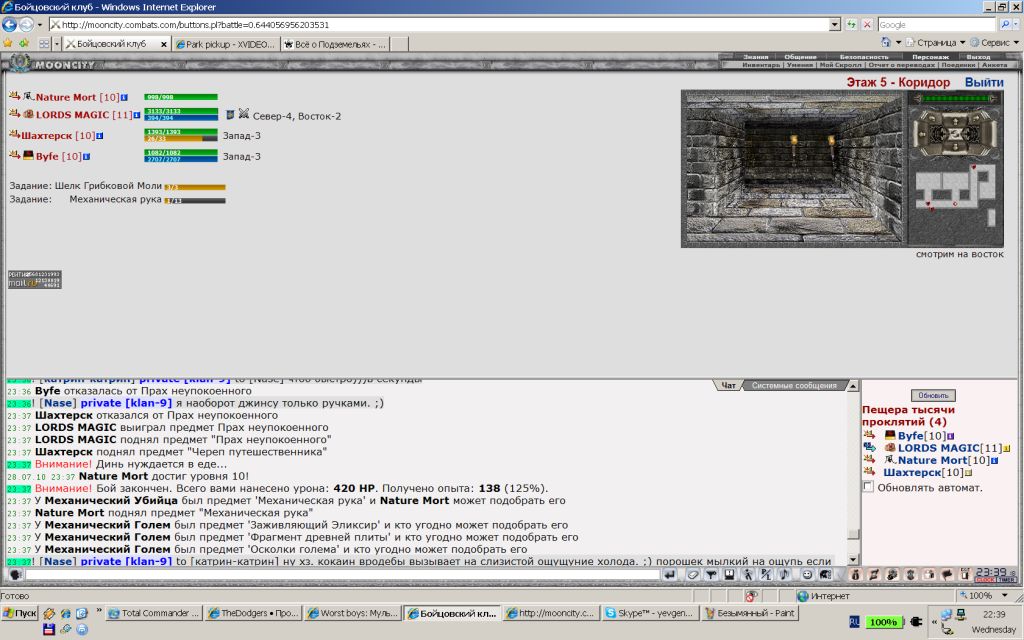Image resolution: width=1024 pixels, height=640 pixels.
Task: Click the private message arrow before Шахтерск
Action: (14, 135)
